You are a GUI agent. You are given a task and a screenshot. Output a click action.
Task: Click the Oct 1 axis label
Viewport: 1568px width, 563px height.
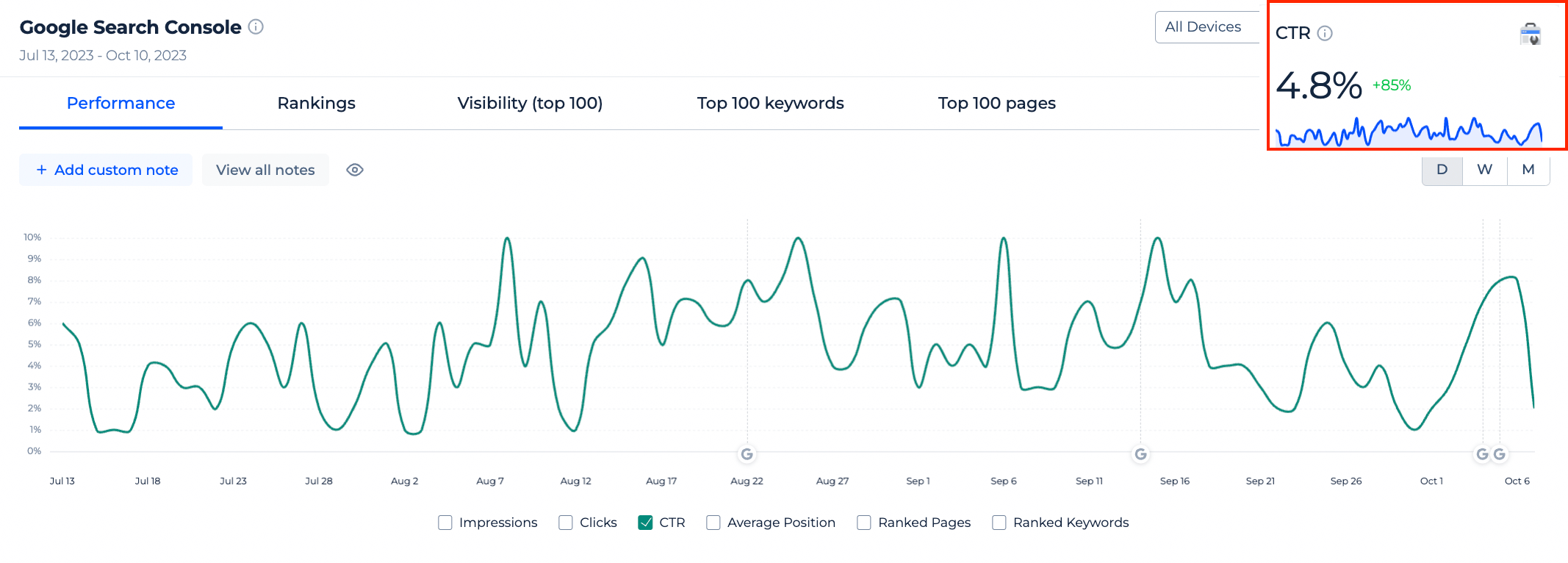(1431, 481)
